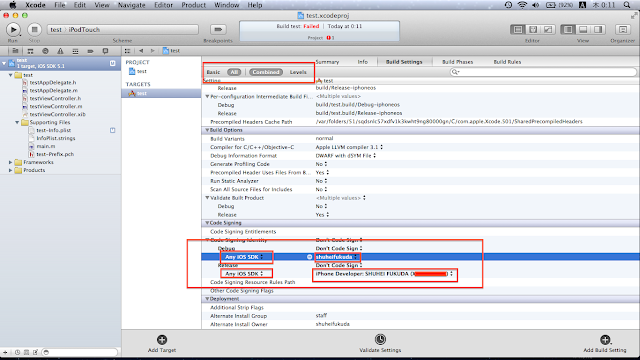Viewport: 640px width, 360px height.
Task: Show the Debug navigator icon
Action: (x=75, y=51)
